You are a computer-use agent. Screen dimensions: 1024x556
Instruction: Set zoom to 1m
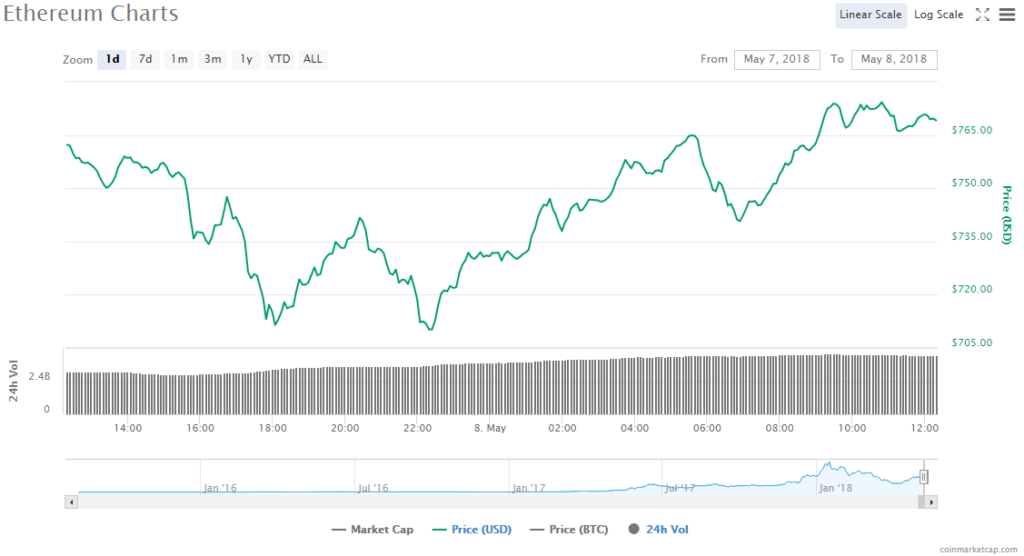click(179, 59)
